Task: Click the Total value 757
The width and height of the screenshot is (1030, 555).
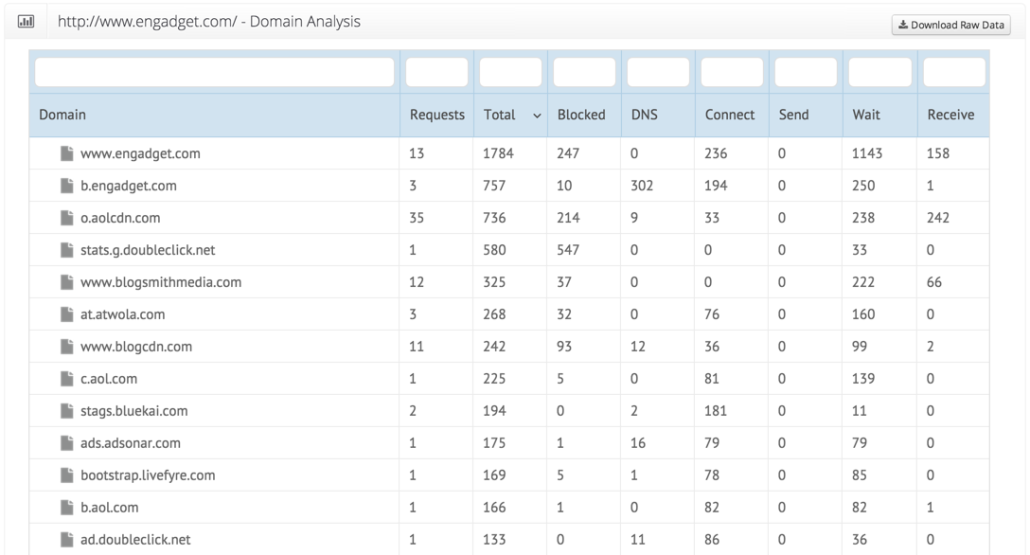Action: [x=495, y=186]
